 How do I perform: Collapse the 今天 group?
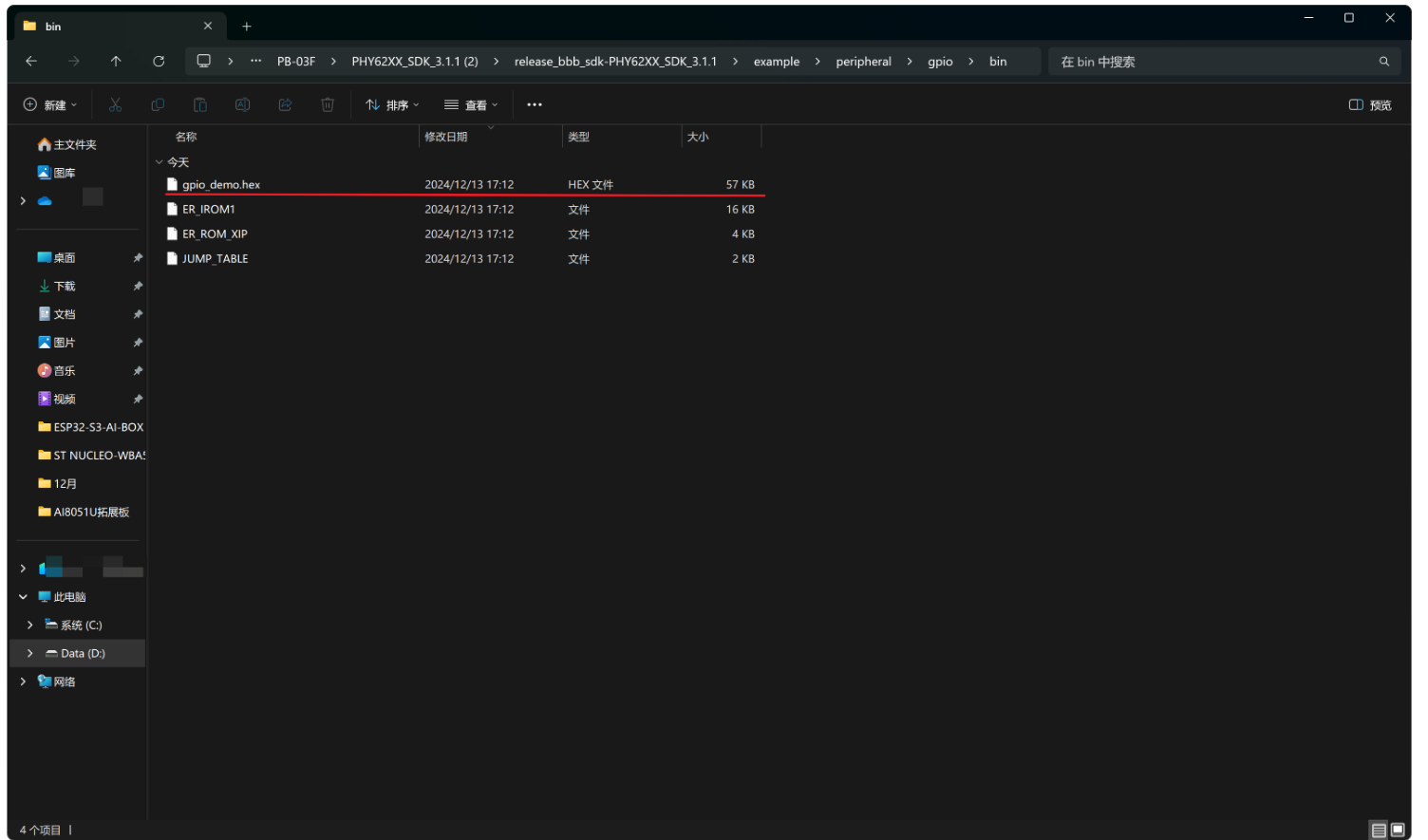(x=160, y=162)
